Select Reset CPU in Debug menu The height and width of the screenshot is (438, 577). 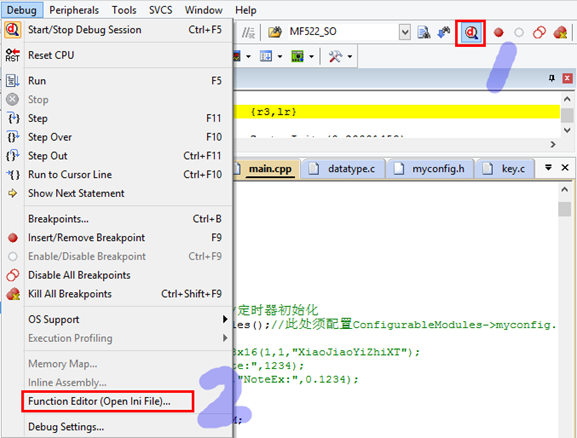pos(117,55)
